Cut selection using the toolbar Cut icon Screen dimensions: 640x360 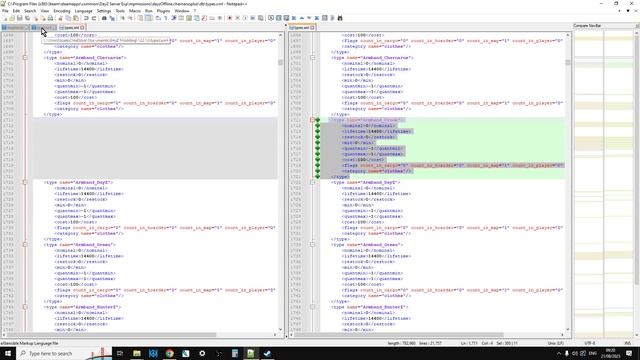60,18
